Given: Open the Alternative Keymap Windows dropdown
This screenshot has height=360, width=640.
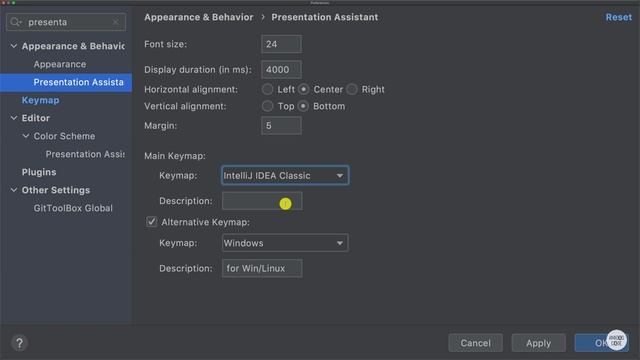Looking at the screenshot, I should click(x=285, y=243).
